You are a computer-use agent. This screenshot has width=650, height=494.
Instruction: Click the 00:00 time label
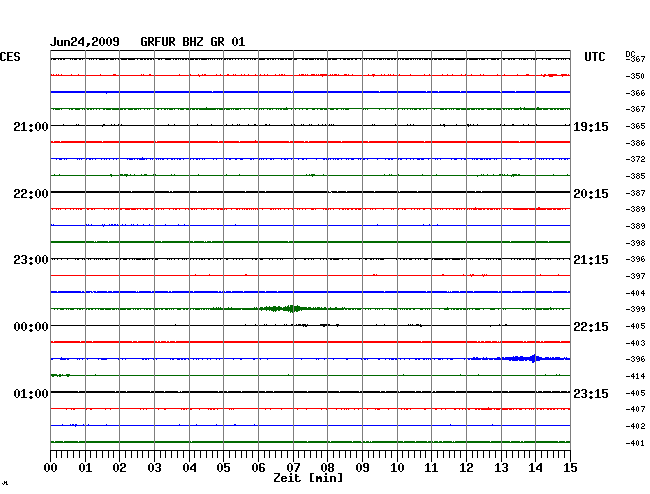pyautogui.click(x=31, y=327)
